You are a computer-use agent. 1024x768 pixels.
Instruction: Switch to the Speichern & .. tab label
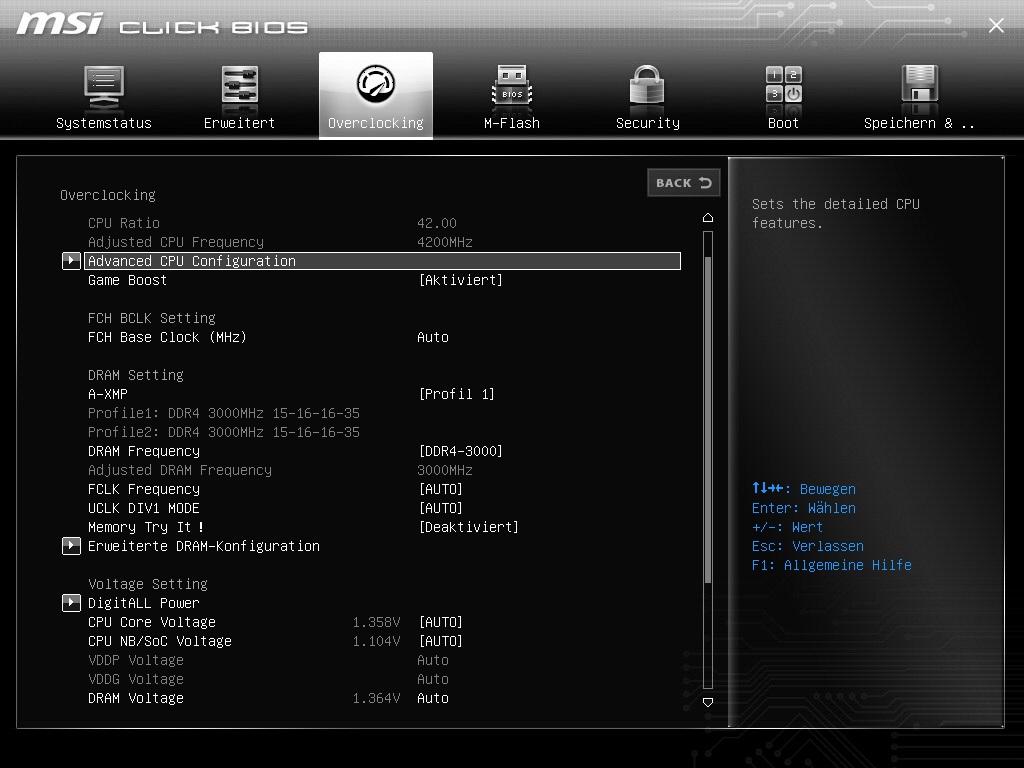[x=919, y=123]
